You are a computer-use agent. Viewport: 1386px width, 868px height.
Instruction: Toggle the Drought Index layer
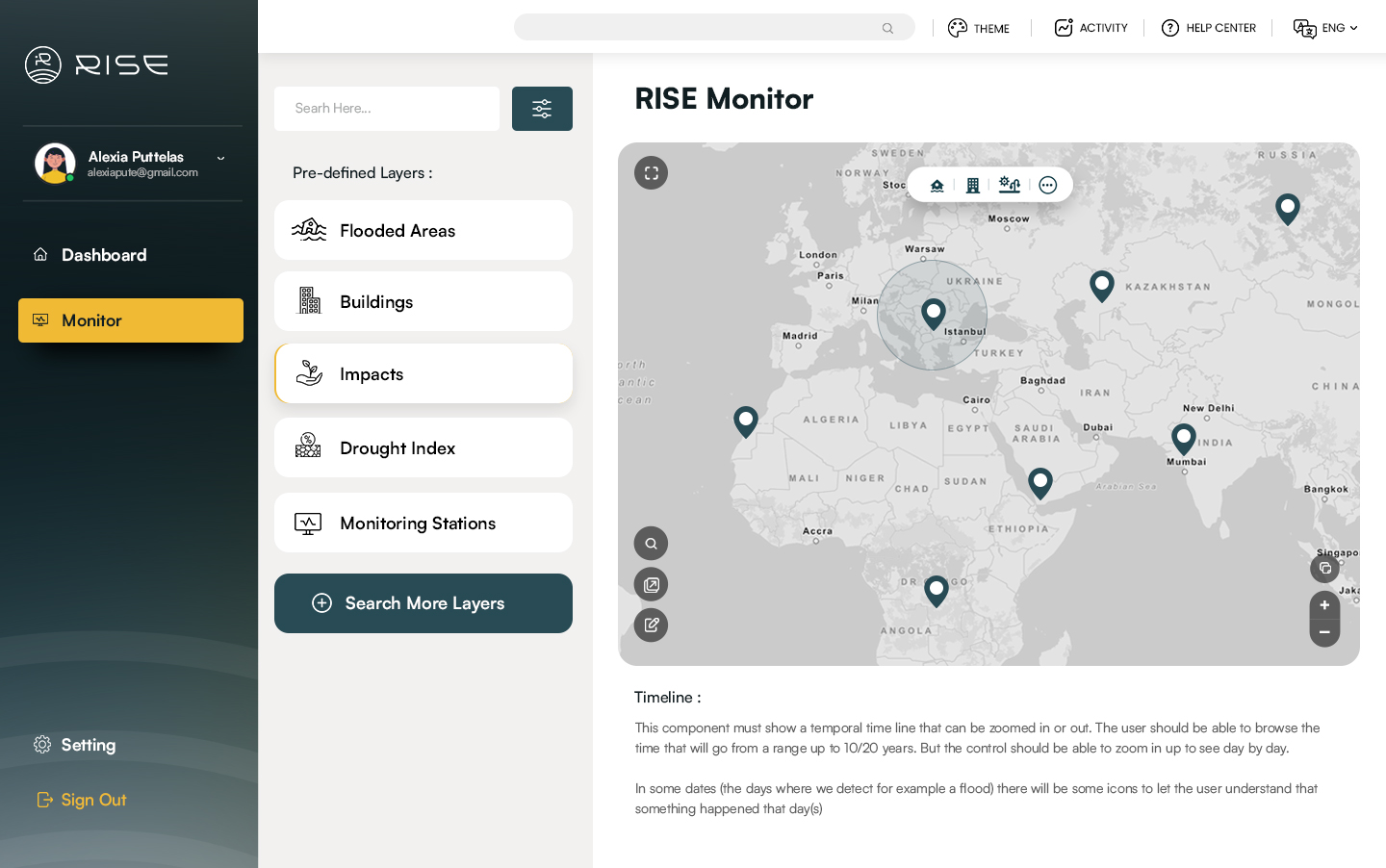(x=423, y=447)
